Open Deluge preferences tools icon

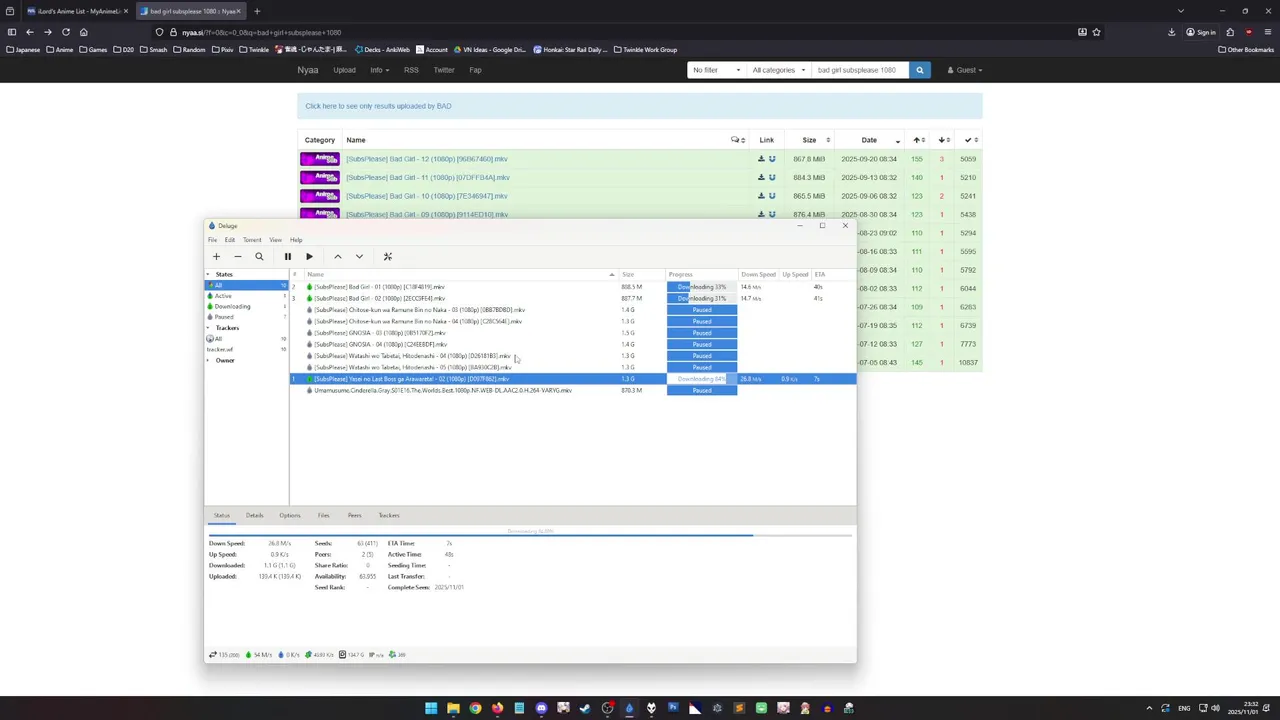tap(388, 257)
